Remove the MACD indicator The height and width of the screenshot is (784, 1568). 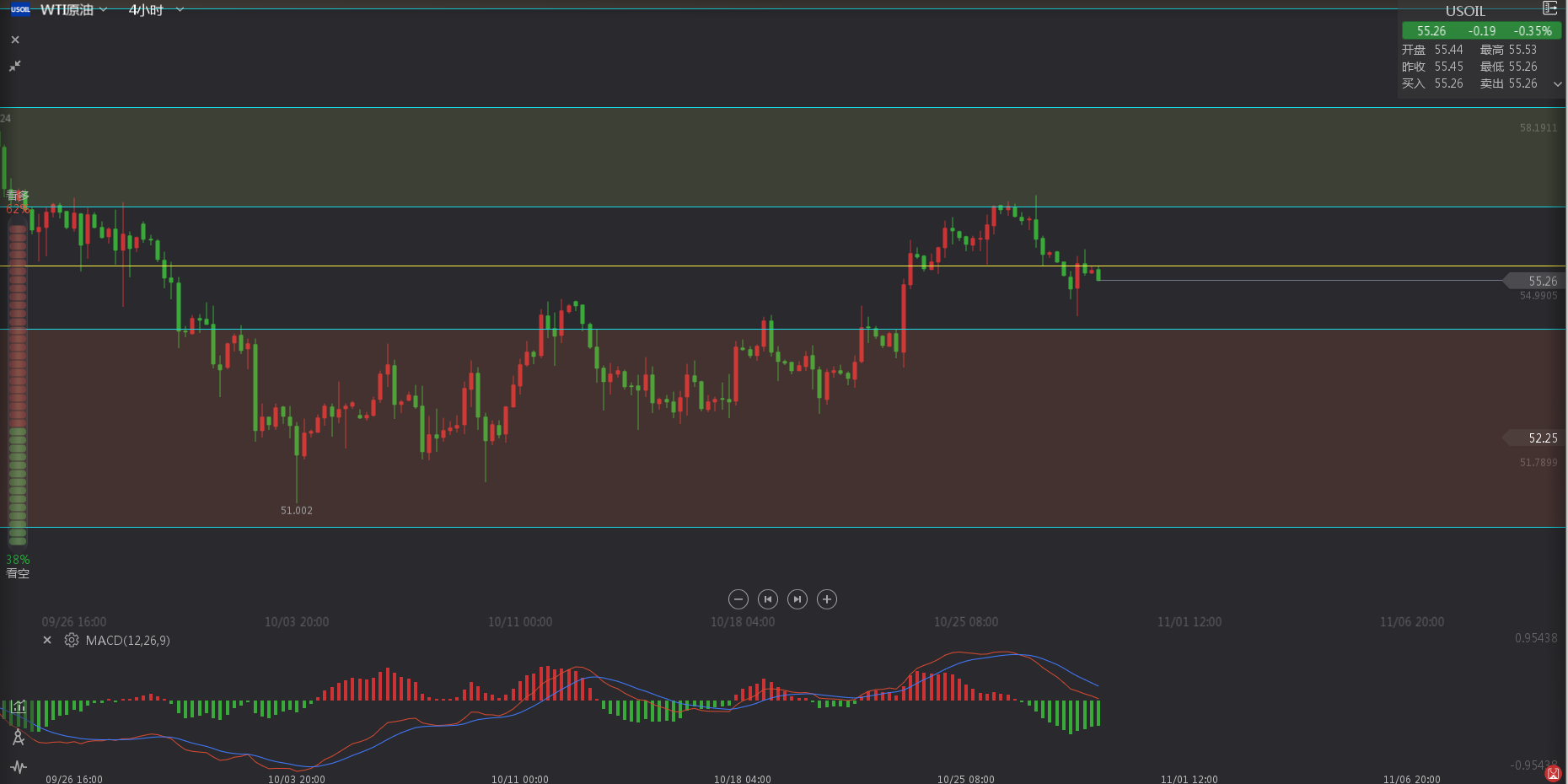point(47,641)
